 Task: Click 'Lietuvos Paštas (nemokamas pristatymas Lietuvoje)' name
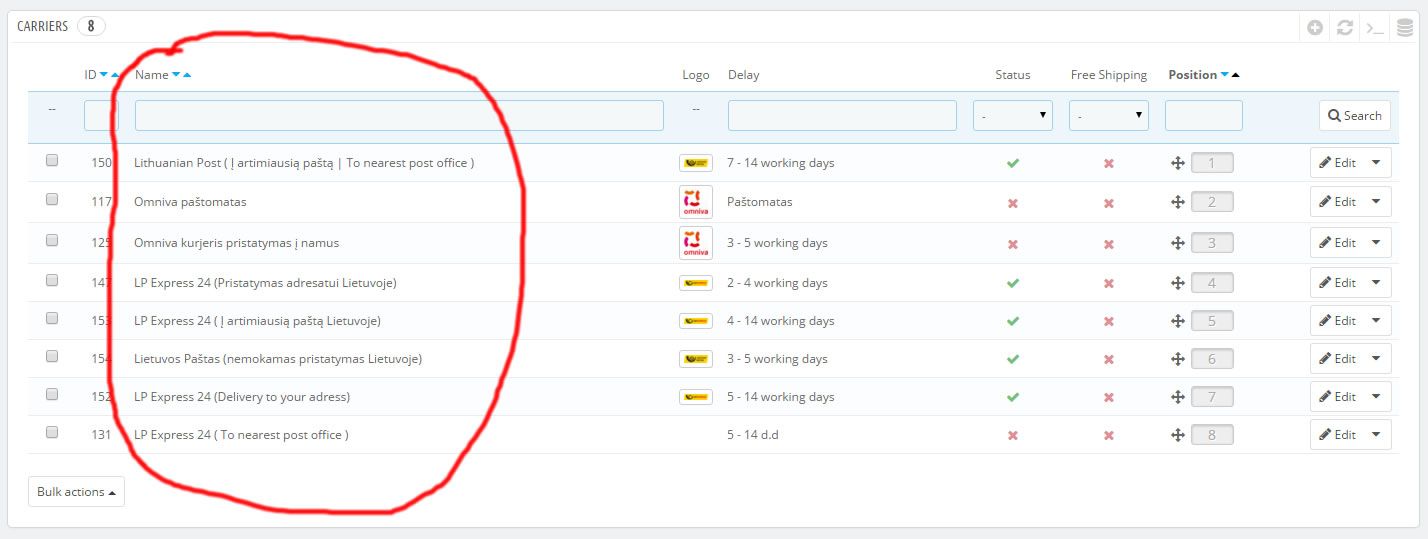pos(278,359)
